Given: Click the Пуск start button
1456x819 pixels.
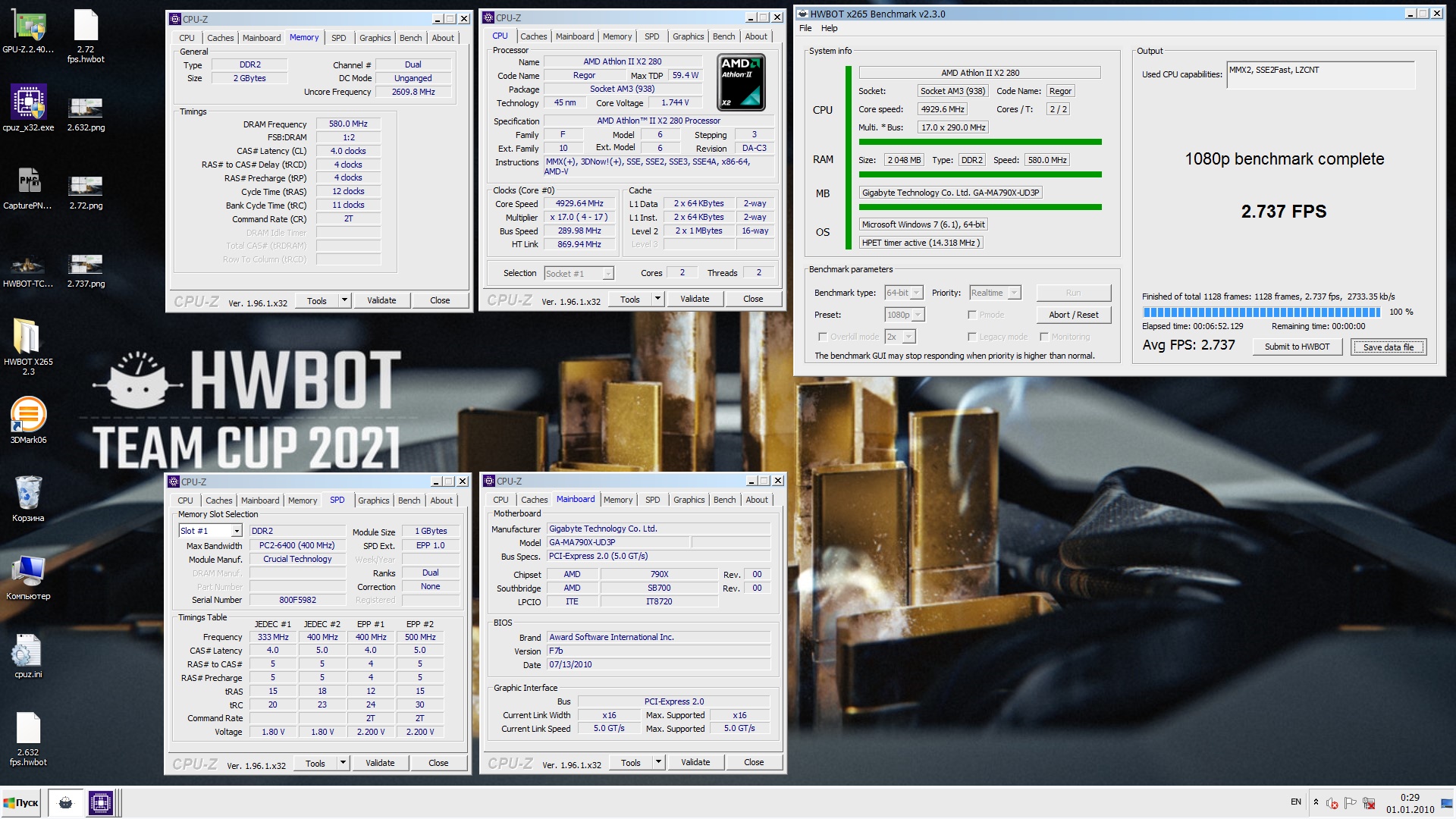Looking at the screenshot, I should (22, 802).
